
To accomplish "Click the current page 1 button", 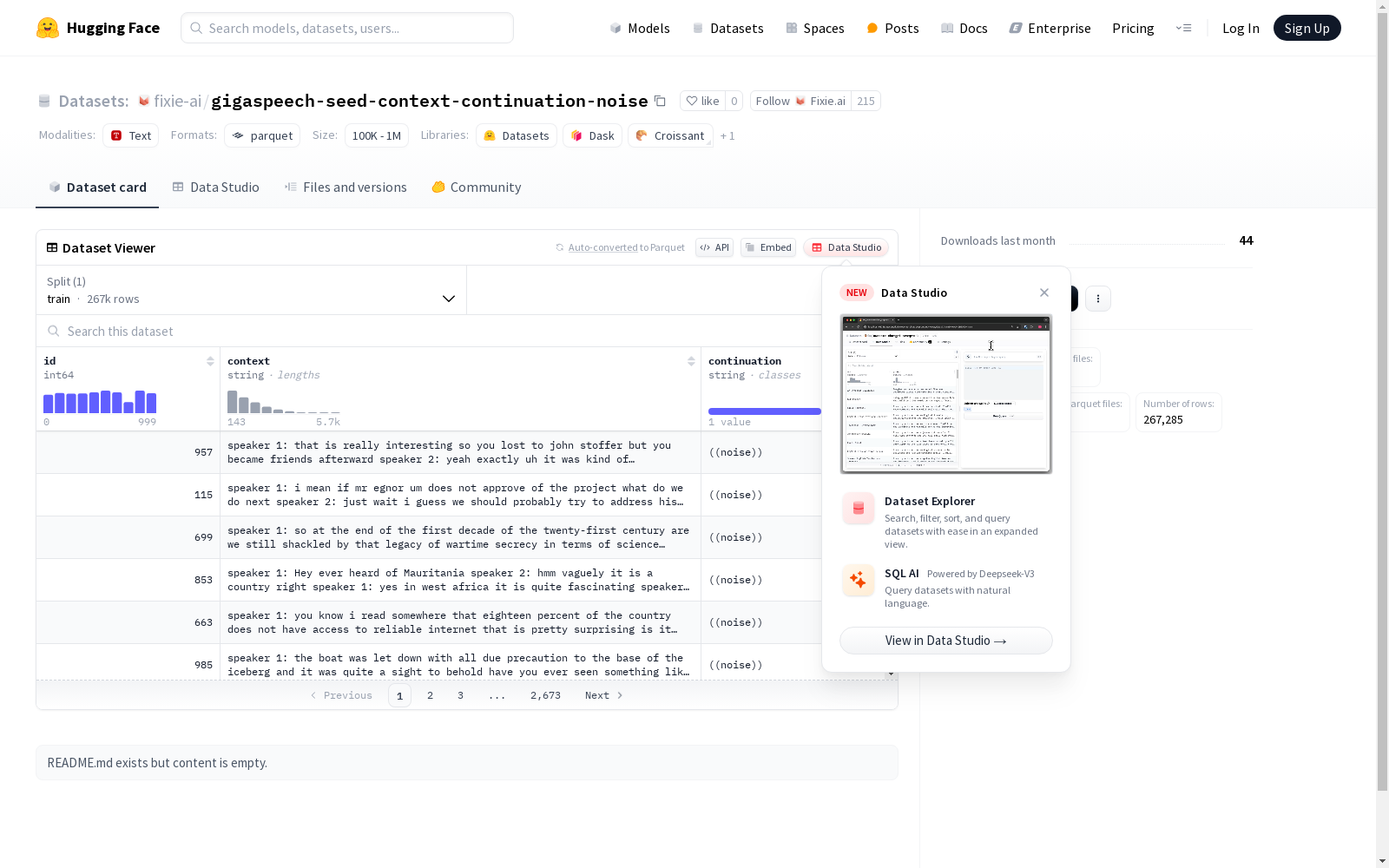I will (x=399, y=695).
